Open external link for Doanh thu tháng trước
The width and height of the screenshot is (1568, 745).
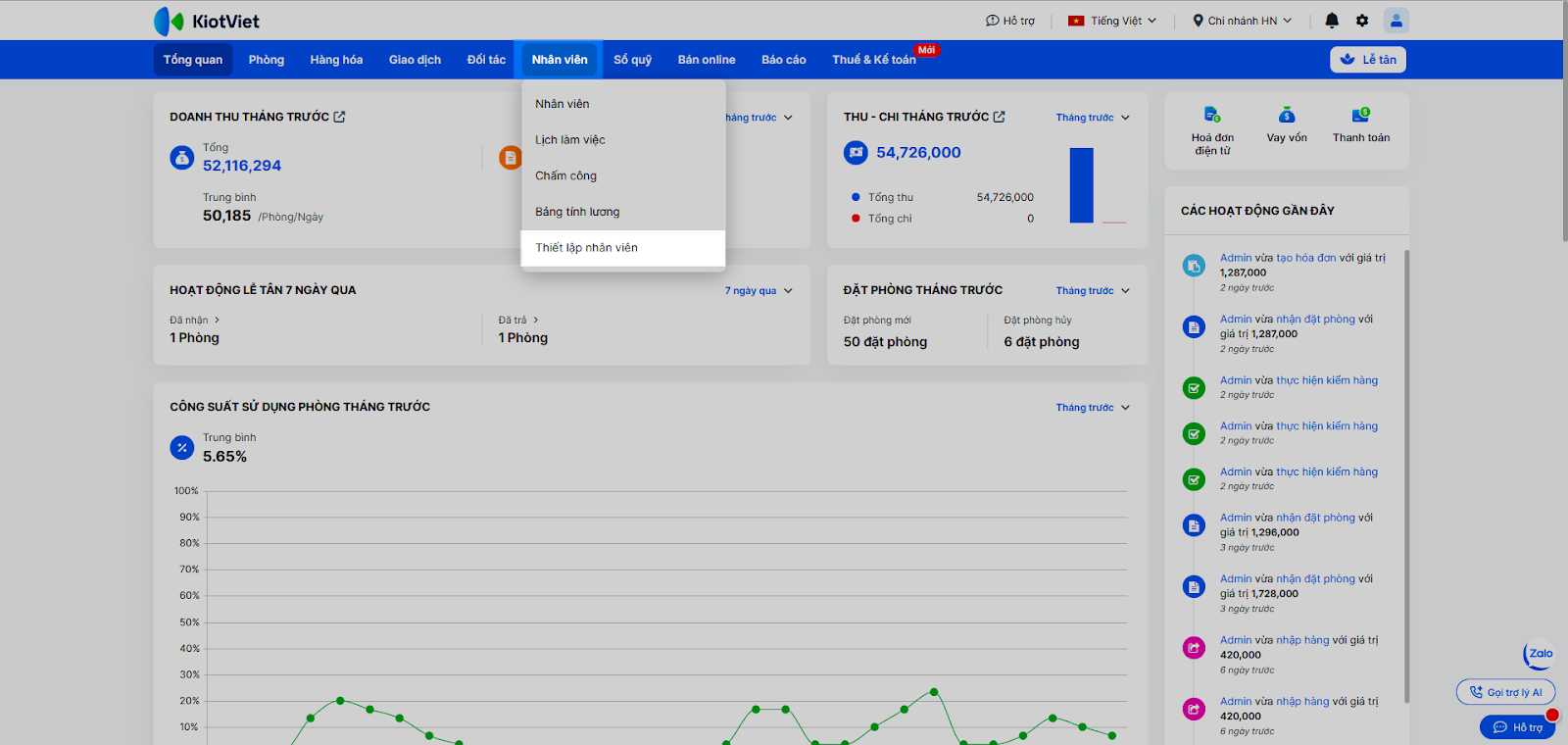click(339, 117)
